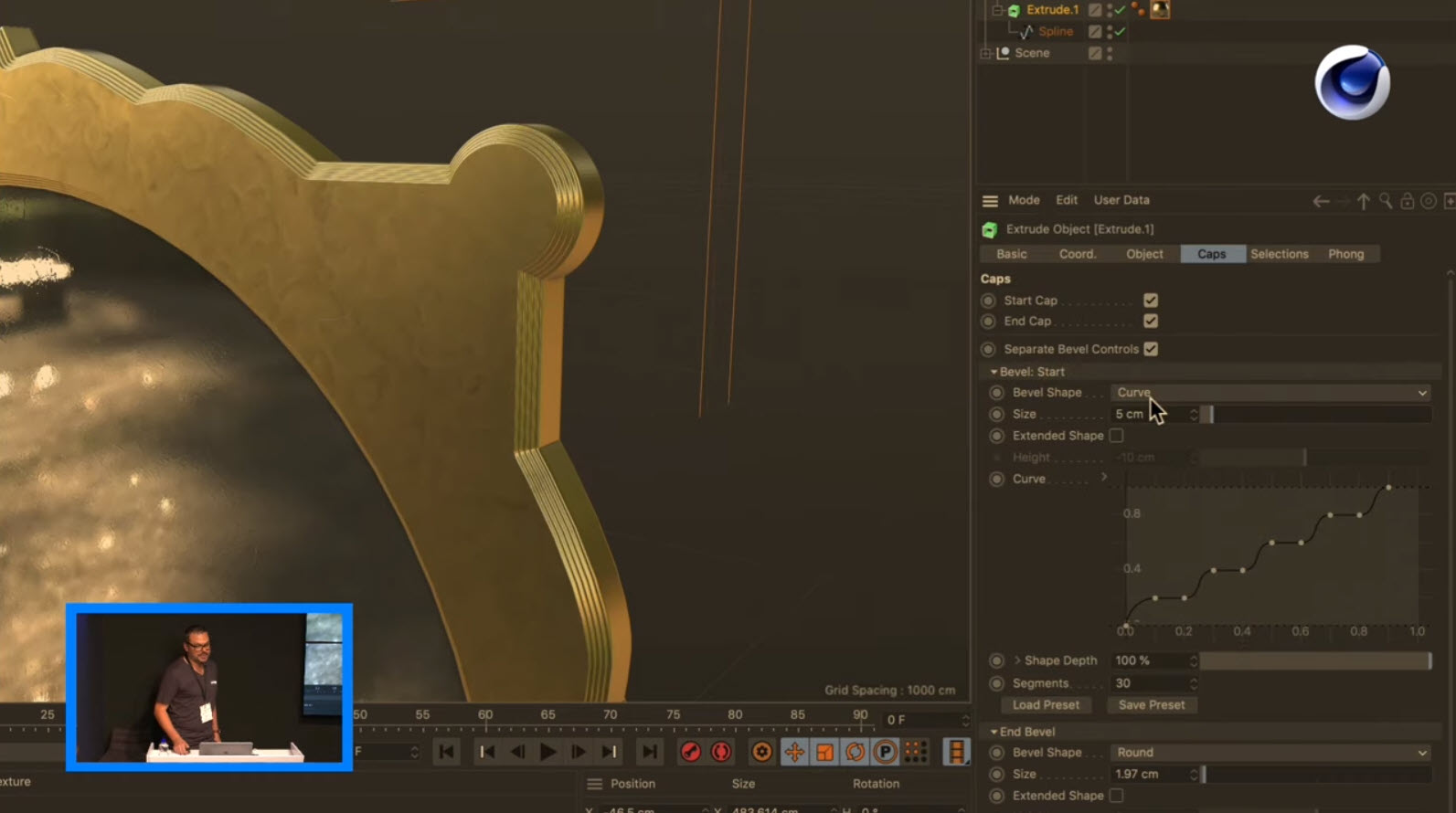Click the Record Active Objects icon
Viewport: 1456px width, 813px height.
(x=691, y=752)
